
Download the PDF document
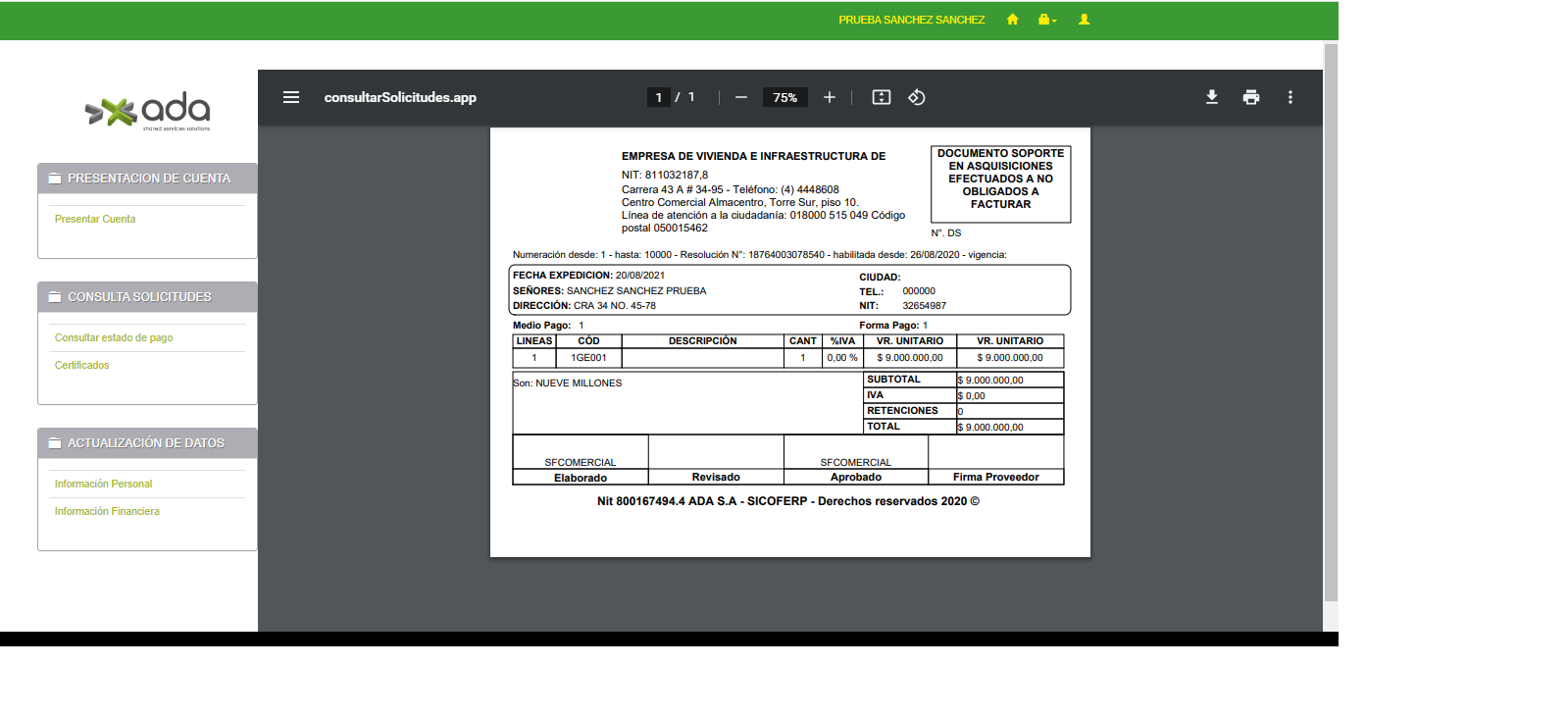[1212, 97]
